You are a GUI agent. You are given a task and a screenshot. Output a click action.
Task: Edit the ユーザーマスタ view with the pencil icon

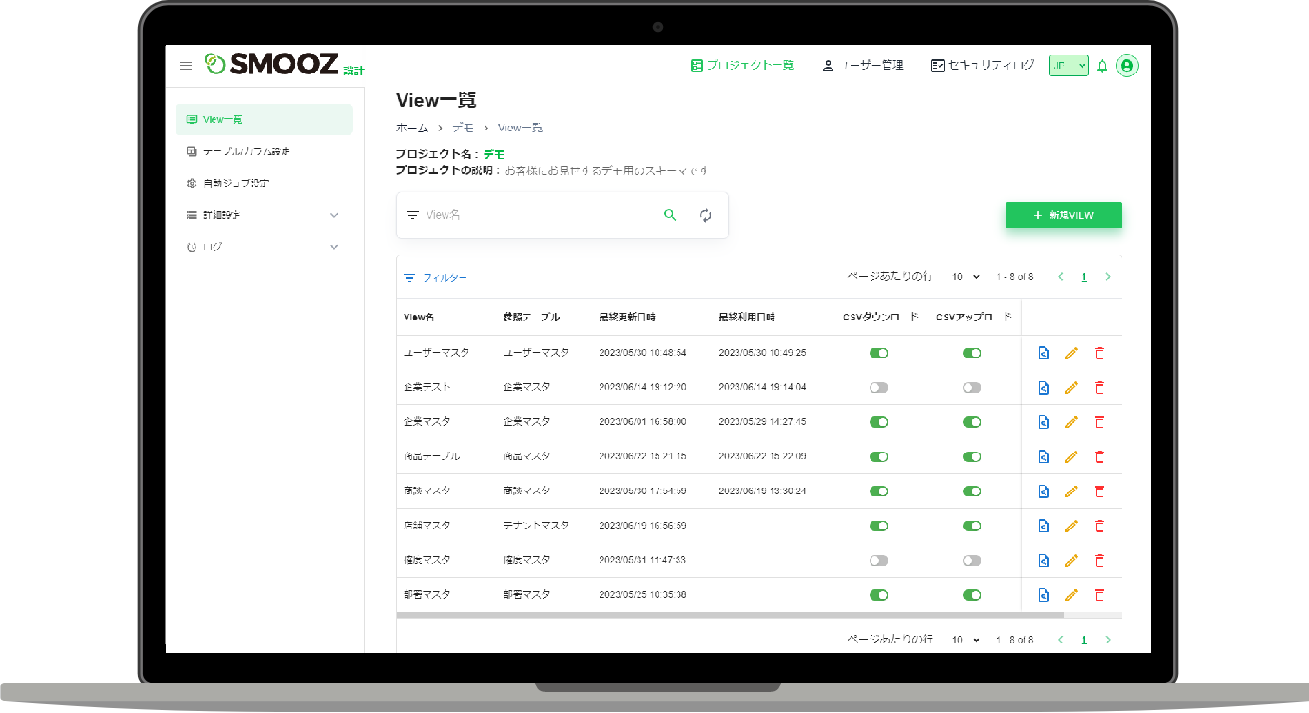tap(1071, 352)
